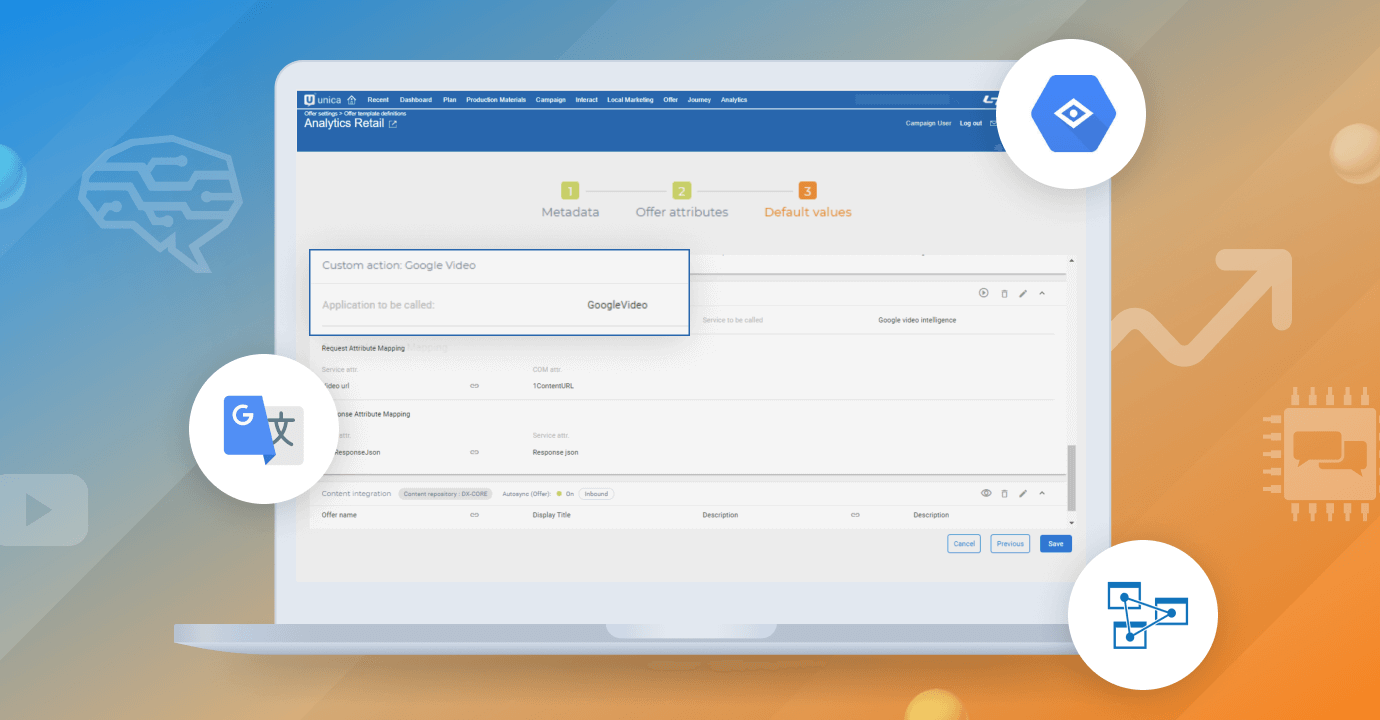Click the Unica logo in the navigation bar
The width and height of the screenshot is (1380, 720).
click(323, 99)
